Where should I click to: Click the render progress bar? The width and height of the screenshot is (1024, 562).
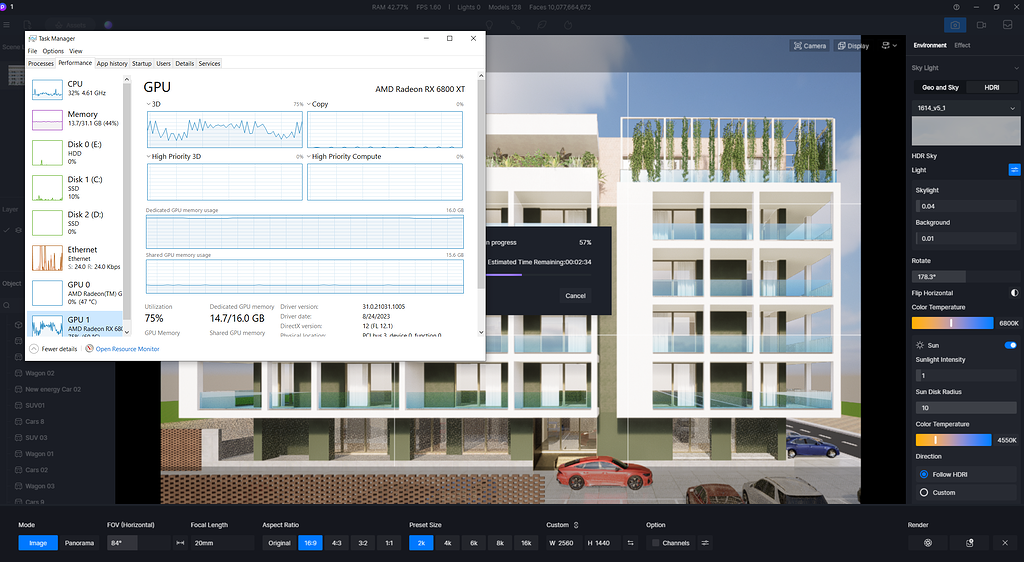click(539, 275)
